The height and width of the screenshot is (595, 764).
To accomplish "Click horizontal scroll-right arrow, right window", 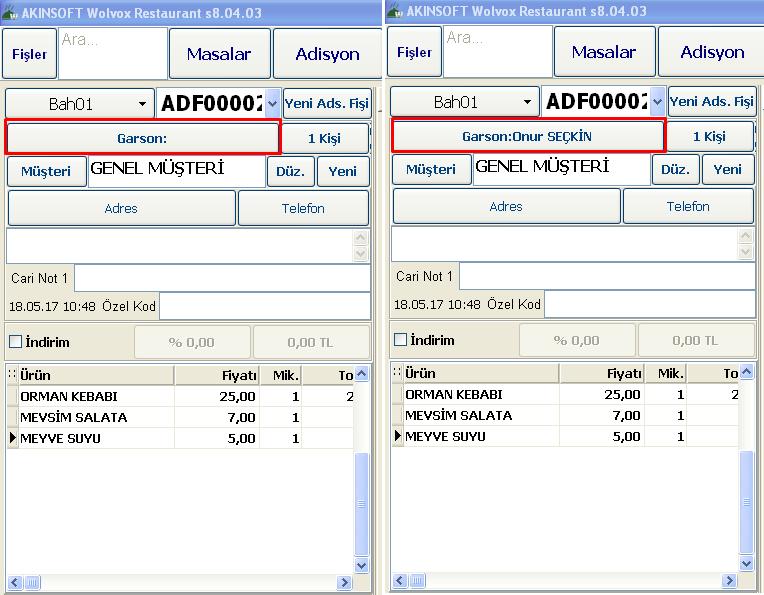I will pos(729,580).
